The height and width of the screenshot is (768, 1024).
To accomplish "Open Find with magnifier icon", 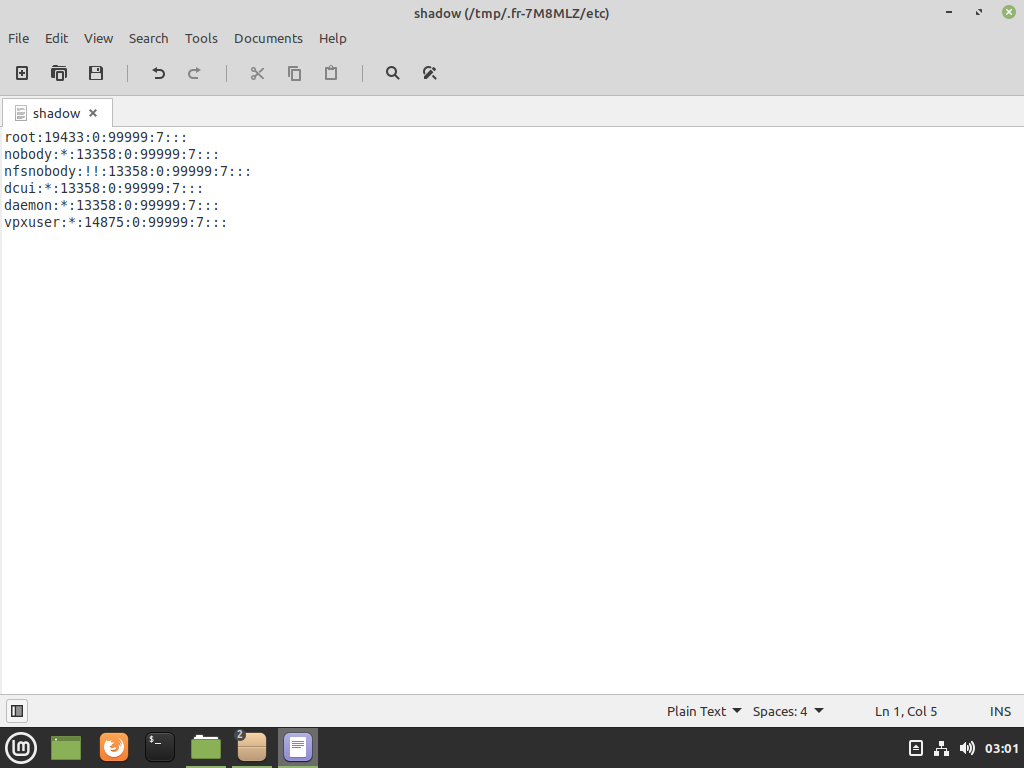I will click(x=392, y=73).
